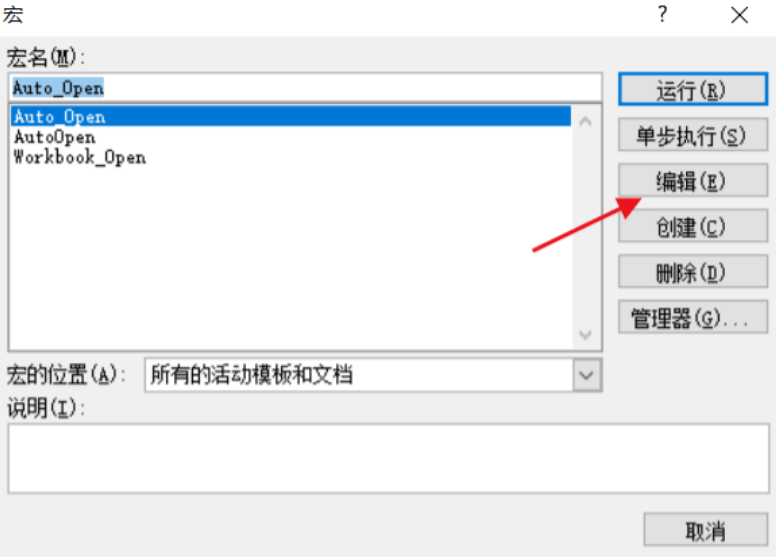Click the 创建 create button
Image resolution: width=776 pixels, height=557 pixels.
tap(693, 226)
